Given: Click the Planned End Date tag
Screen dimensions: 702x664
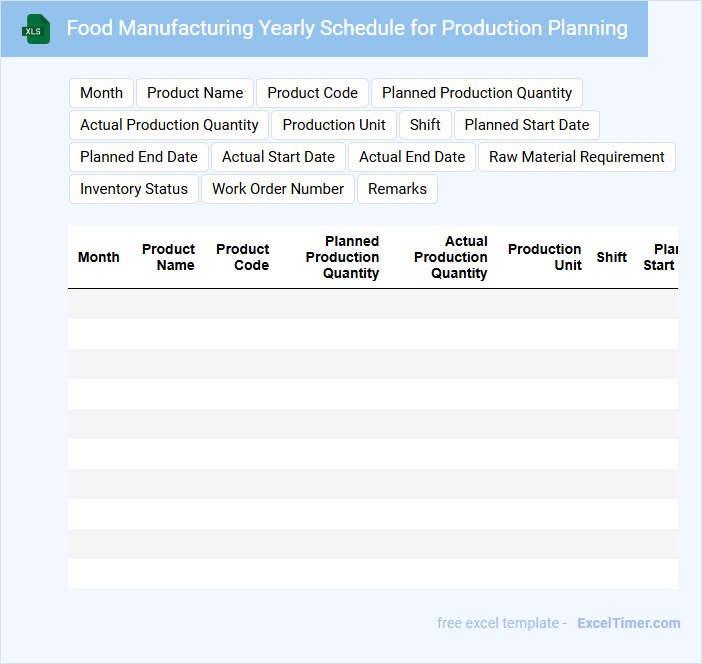Looking at the screenshot, I should 139,157.
